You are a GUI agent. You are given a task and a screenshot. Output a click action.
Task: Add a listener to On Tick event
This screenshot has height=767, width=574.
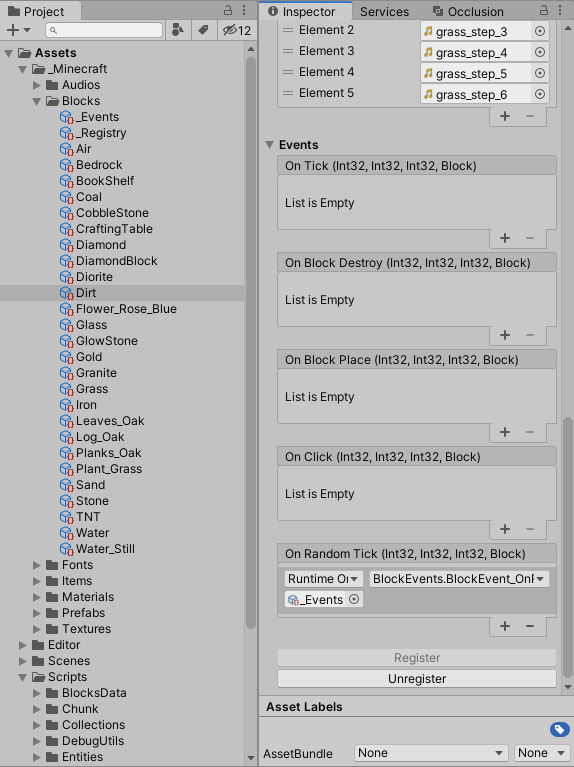pos(505,238)
